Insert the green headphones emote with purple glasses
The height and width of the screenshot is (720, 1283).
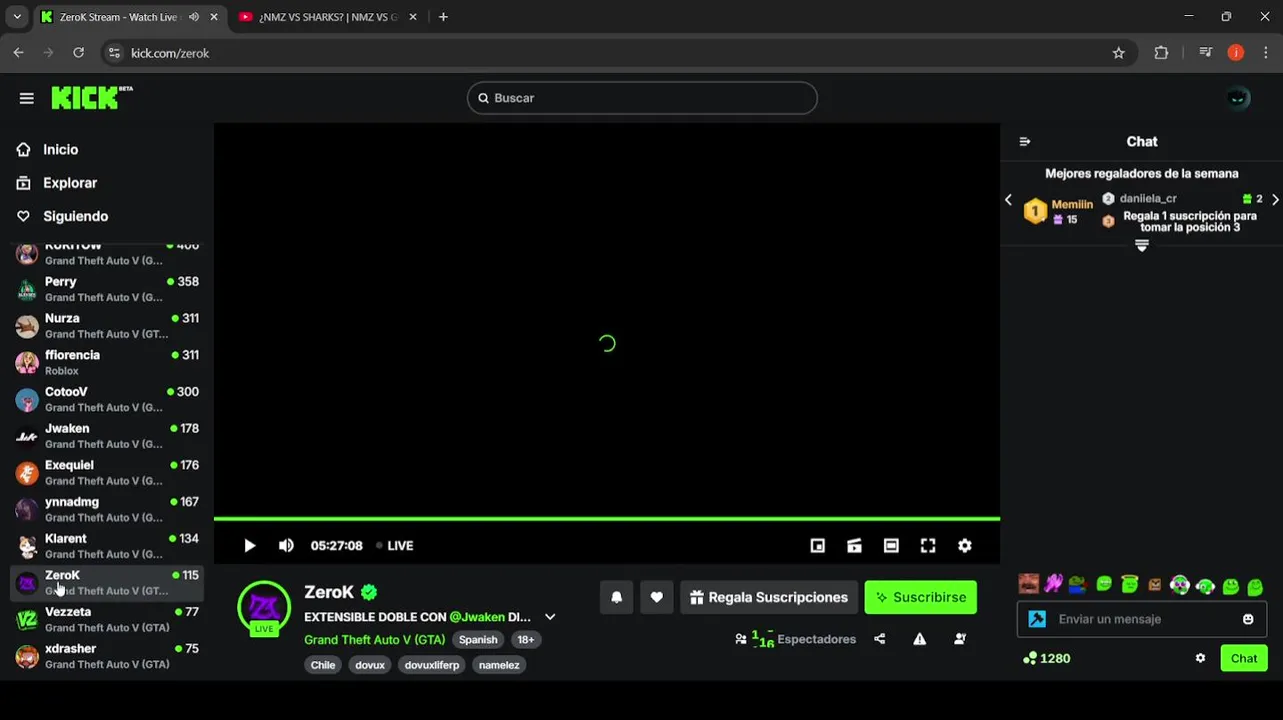(x=1180, y=585)
